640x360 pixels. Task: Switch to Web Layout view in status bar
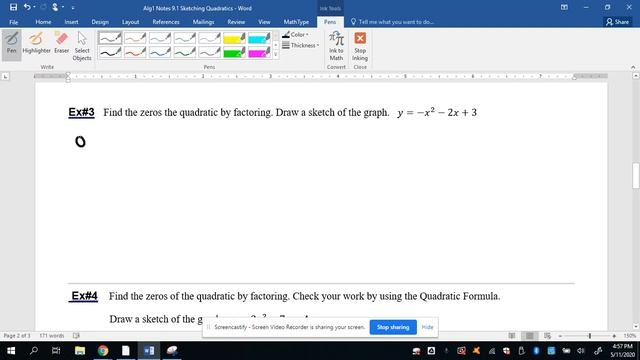[x=547, y=336]
